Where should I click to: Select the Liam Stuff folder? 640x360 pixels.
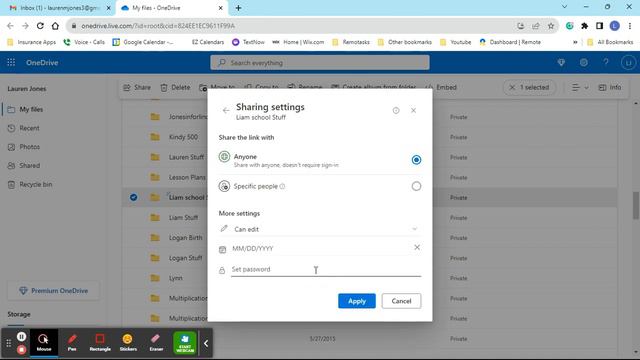(183, 218)
